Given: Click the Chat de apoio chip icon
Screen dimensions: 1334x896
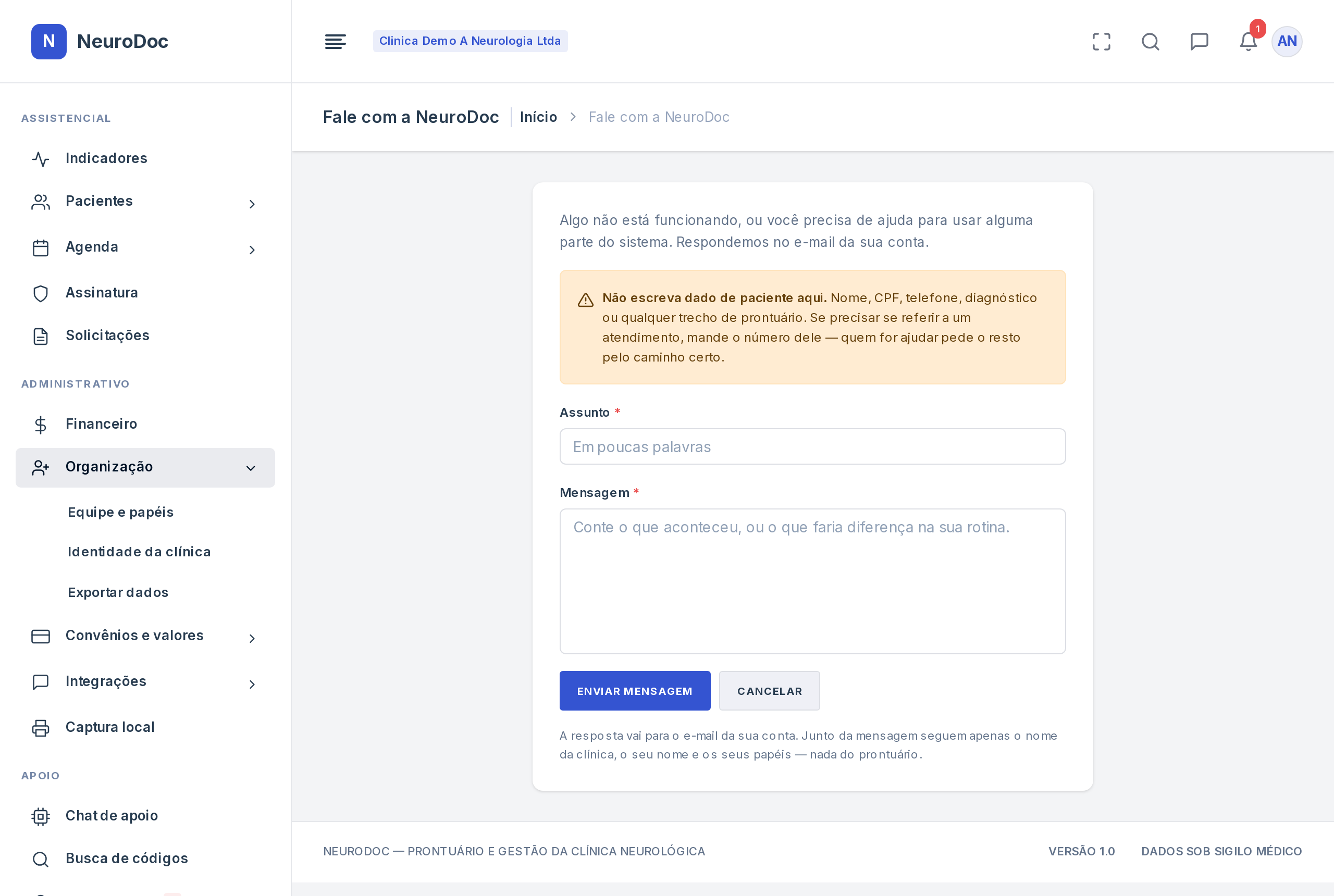Looking at the screenshot, I should (41, 816).
